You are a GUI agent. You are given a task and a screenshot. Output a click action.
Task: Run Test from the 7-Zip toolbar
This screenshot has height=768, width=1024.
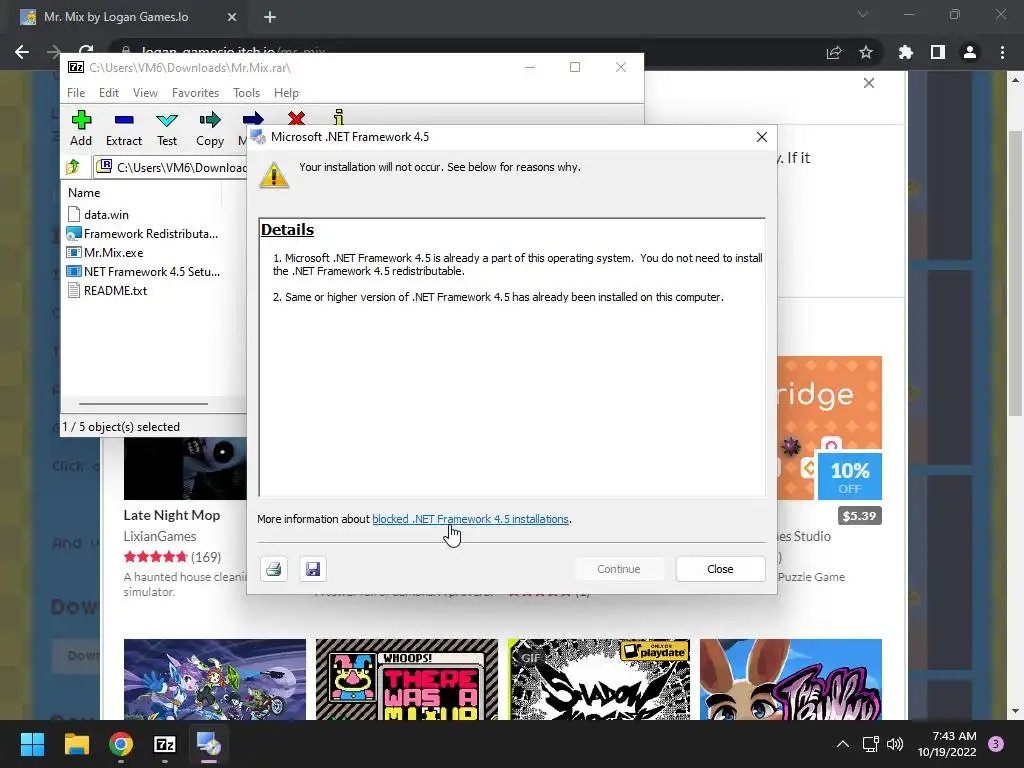(167, 129)
